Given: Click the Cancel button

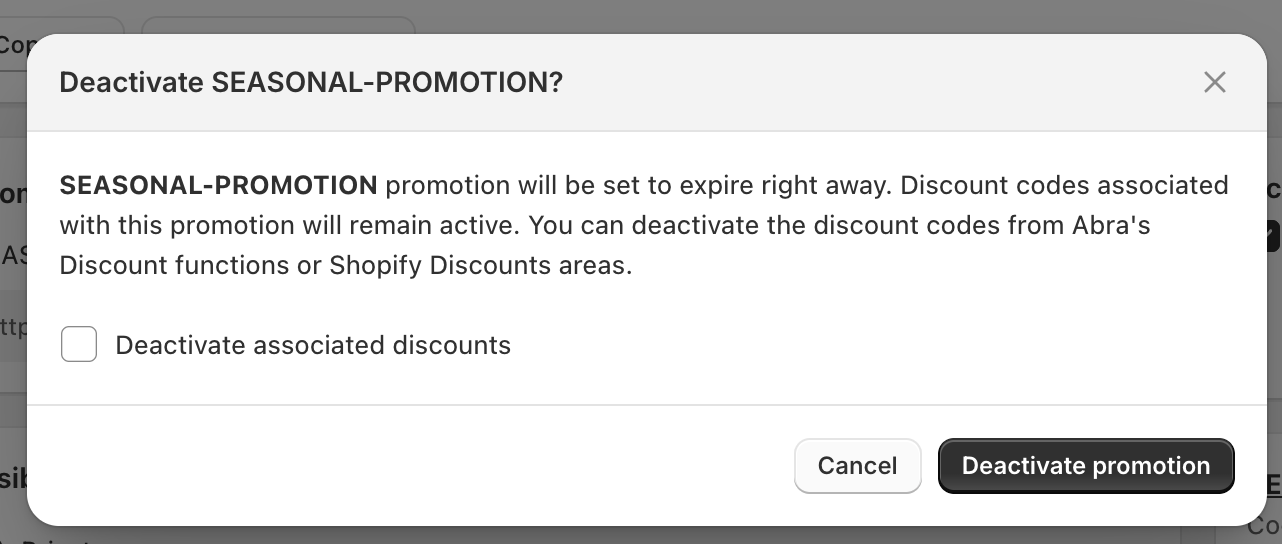Looking at the screenshot, I should click(857, 466).
